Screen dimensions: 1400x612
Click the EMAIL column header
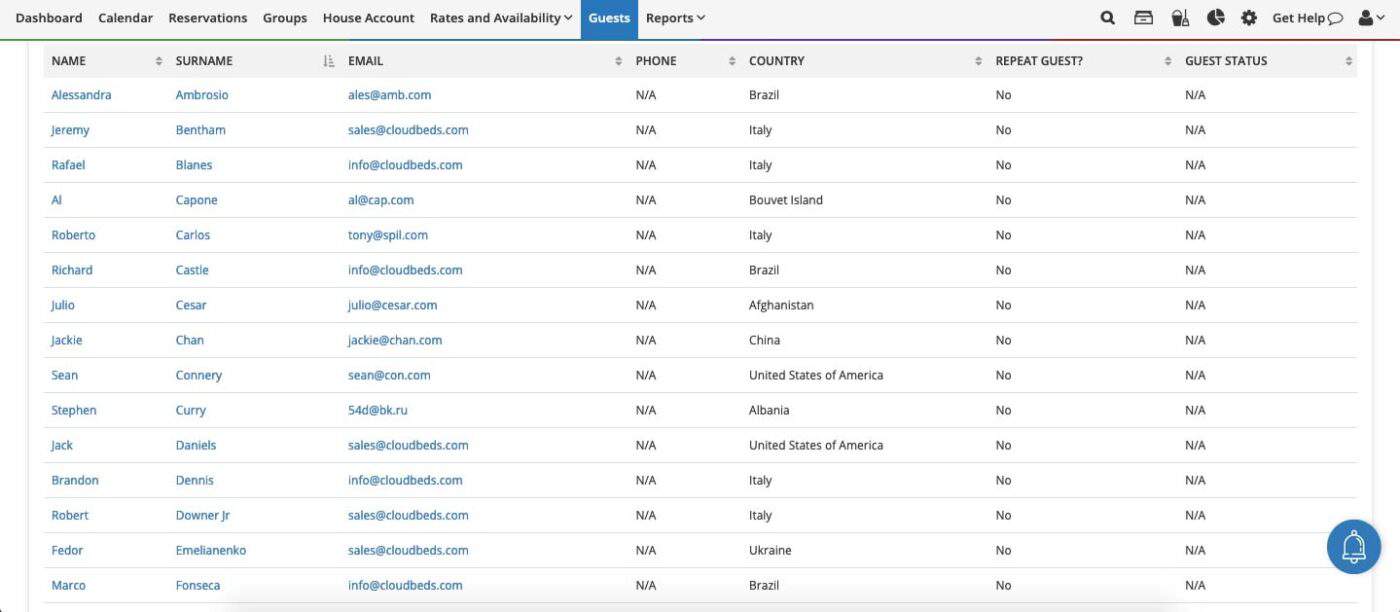pos(365,61)
